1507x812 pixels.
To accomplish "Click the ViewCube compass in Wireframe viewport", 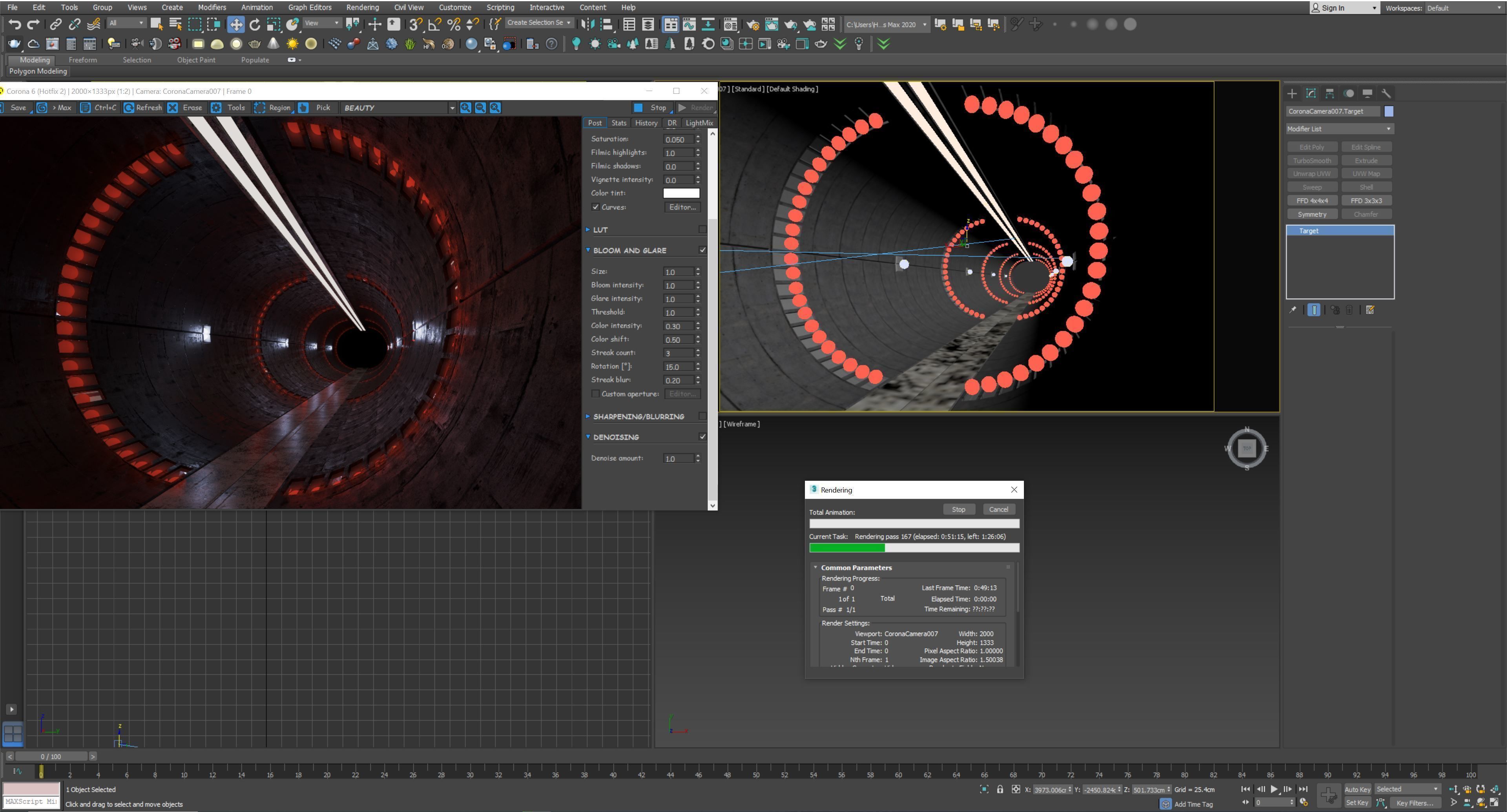I will [1247, 449].
